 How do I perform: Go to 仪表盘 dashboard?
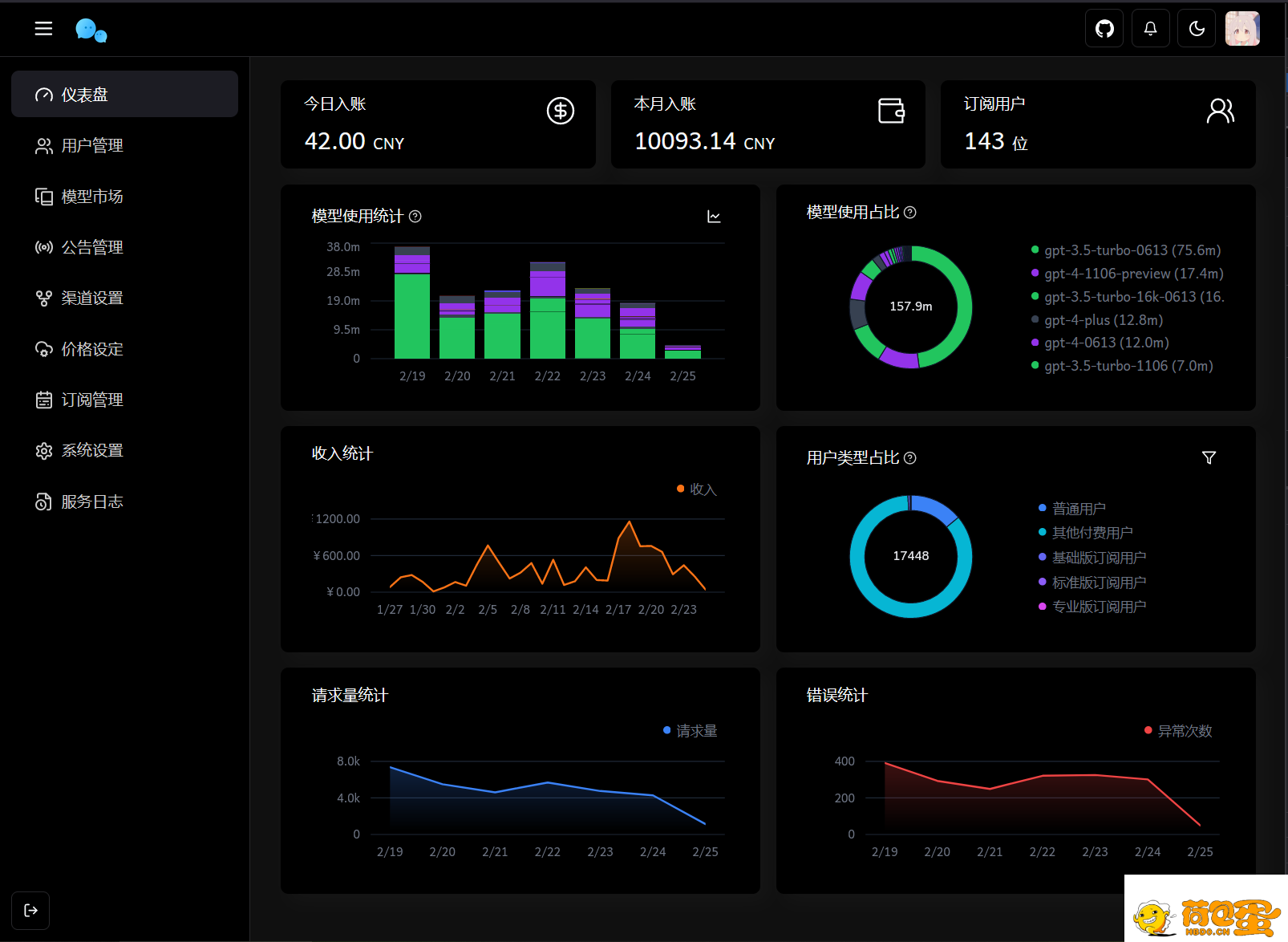click(x=124, y=94)
